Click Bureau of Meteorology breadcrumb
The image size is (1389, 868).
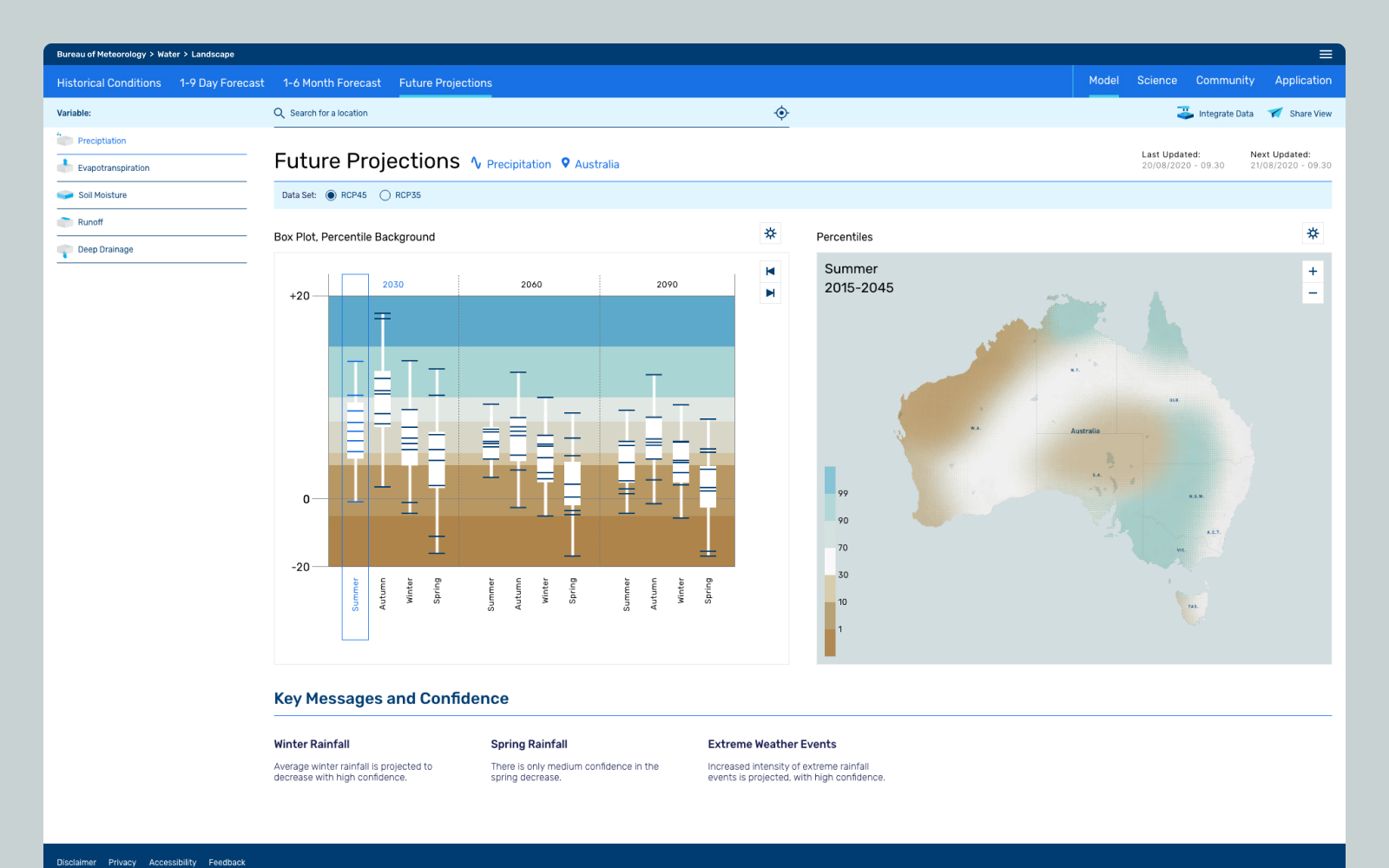(102, 54)
